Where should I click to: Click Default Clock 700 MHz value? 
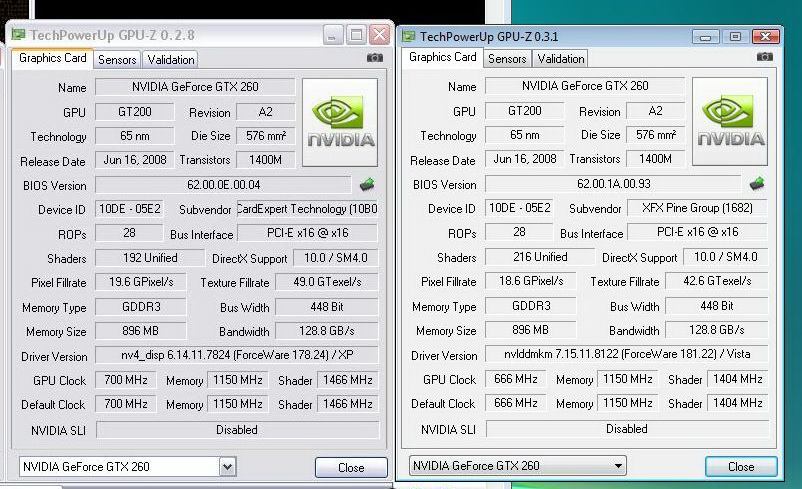point(125,404)
